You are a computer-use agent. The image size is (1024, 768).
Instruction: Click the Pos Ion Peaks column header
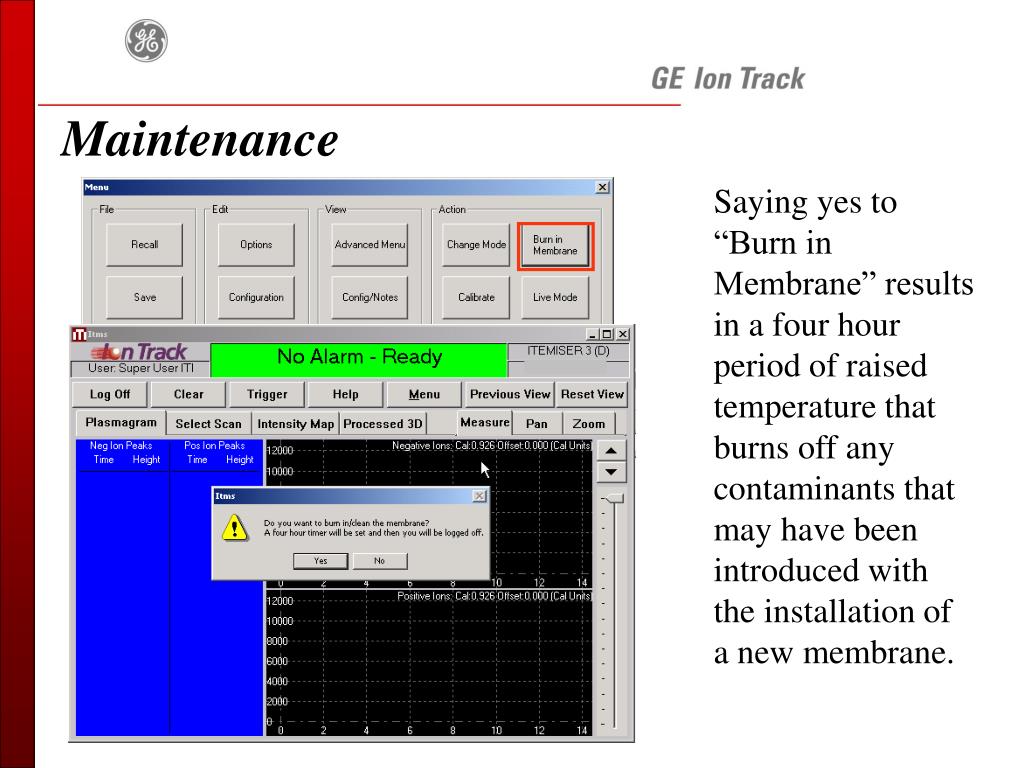(214, 445)
